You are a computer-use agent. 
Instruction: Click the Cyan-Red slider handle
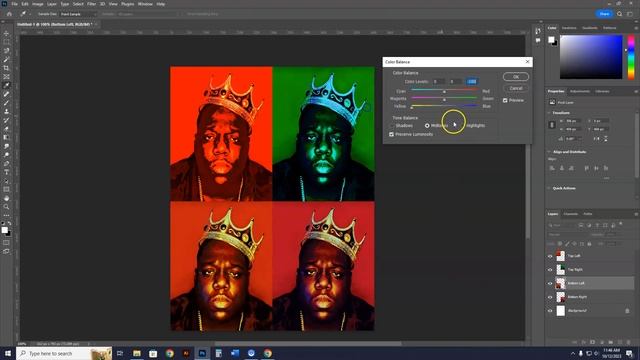444,91
